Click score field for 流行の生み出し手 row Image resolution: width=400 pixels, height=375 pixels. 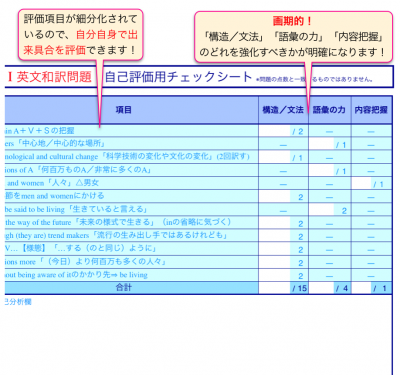(x=275, y=236)
